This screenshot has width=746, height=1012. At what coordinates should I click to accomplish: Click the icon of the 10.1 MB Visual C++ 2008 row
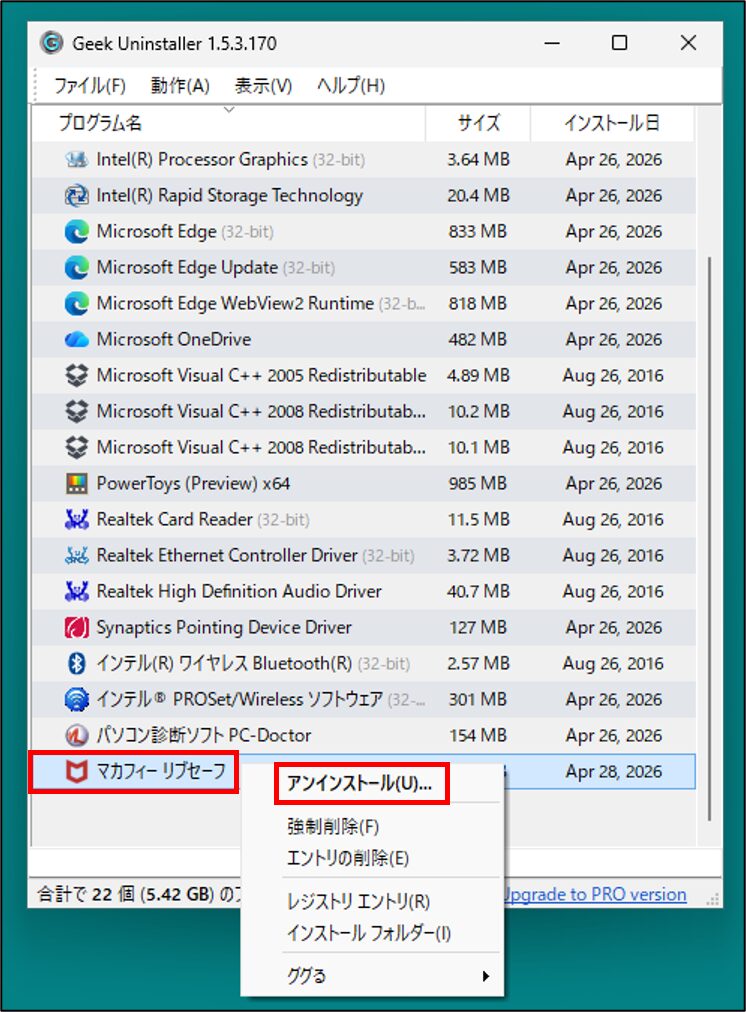[77, 447]
